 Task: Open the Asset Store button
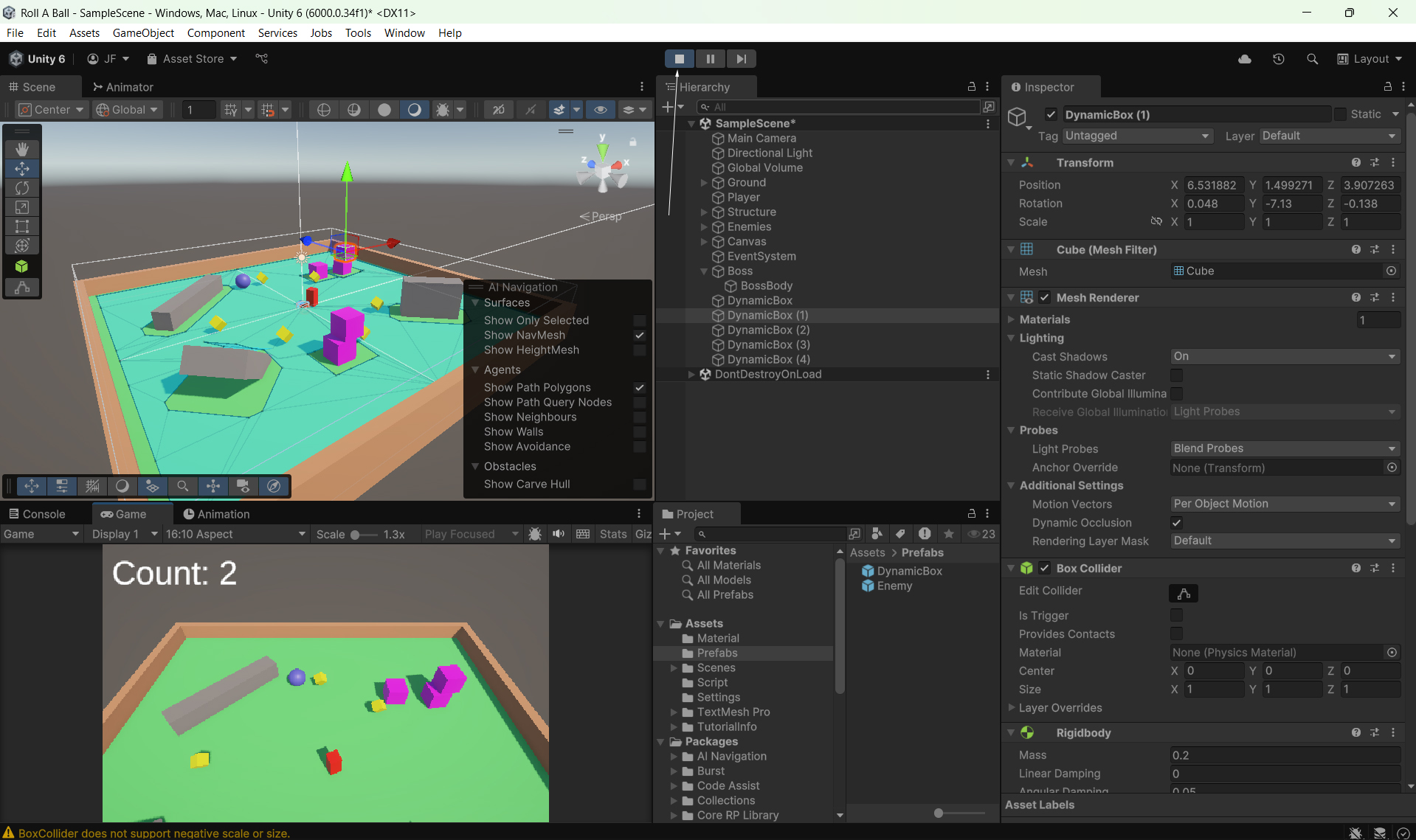[192, 59]
